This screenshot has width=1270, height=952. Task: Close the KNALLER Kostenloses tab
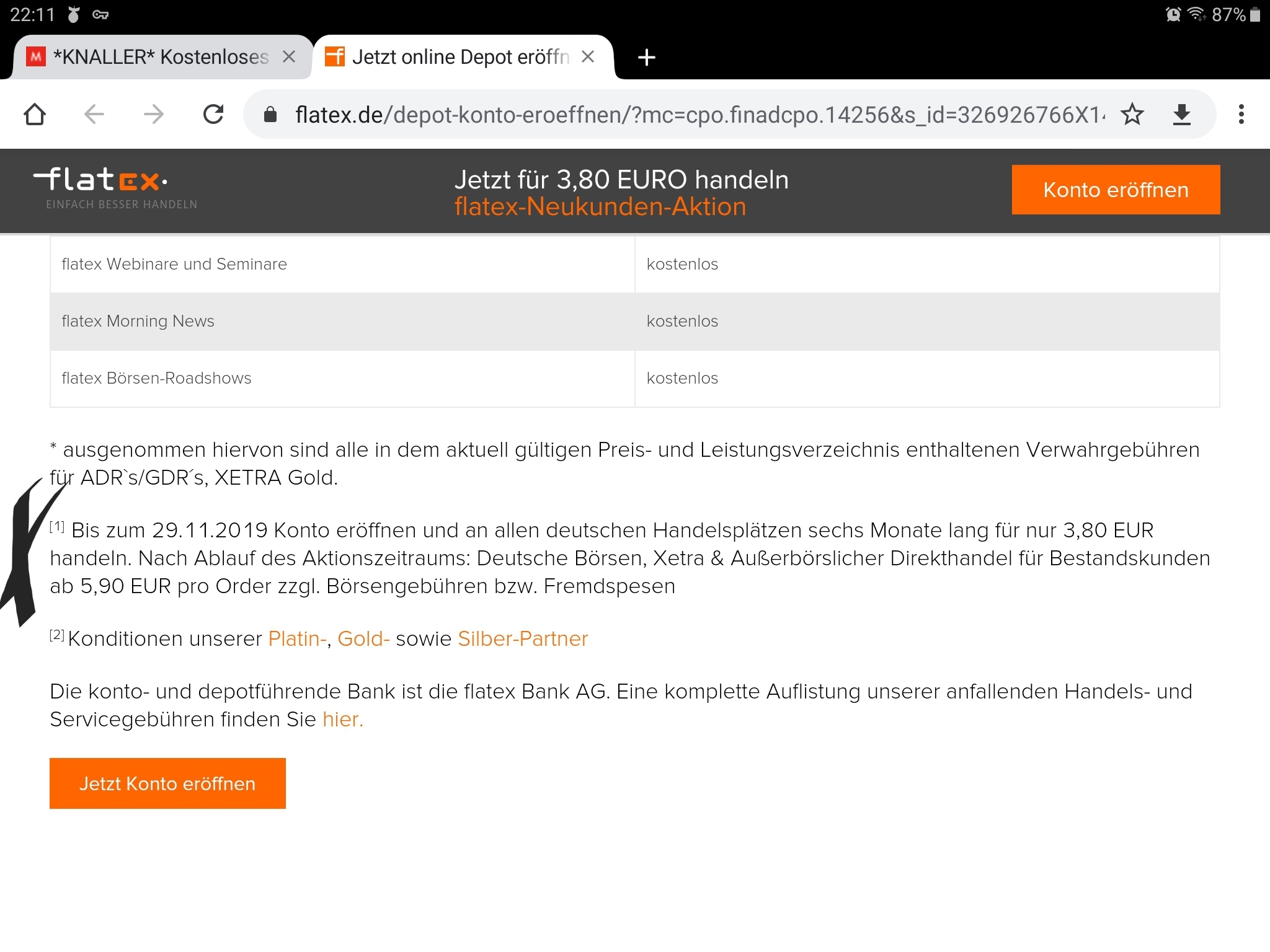(289, 57)
